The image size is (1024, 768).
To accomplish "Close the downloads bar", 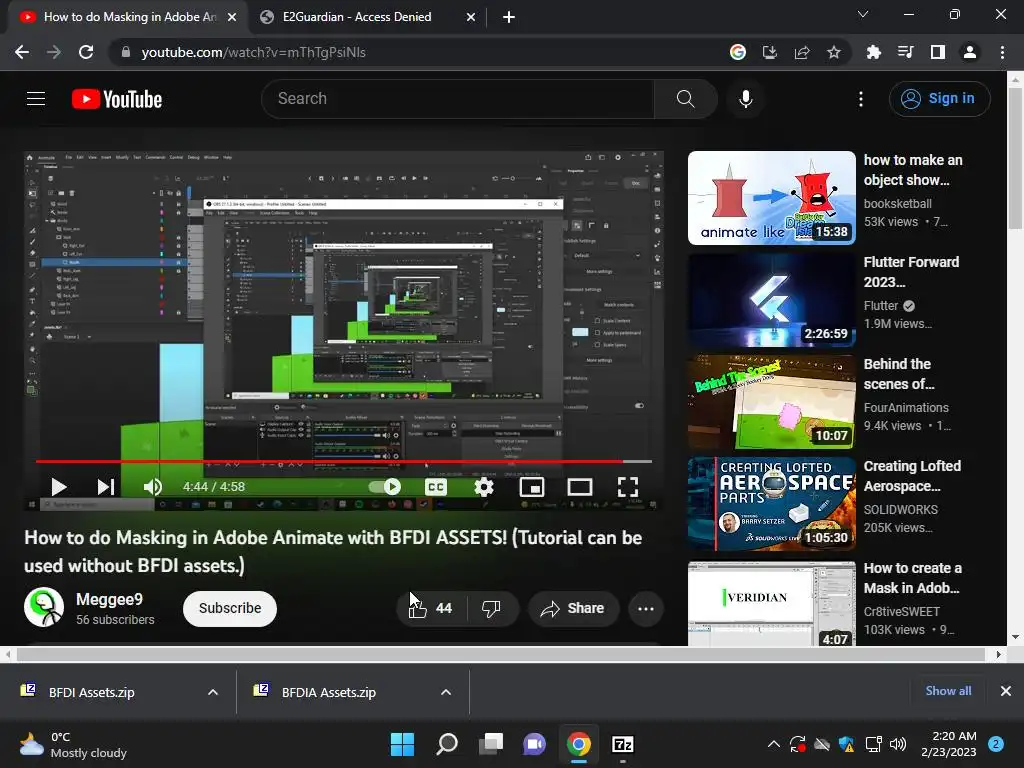I will click(1006, 691).
